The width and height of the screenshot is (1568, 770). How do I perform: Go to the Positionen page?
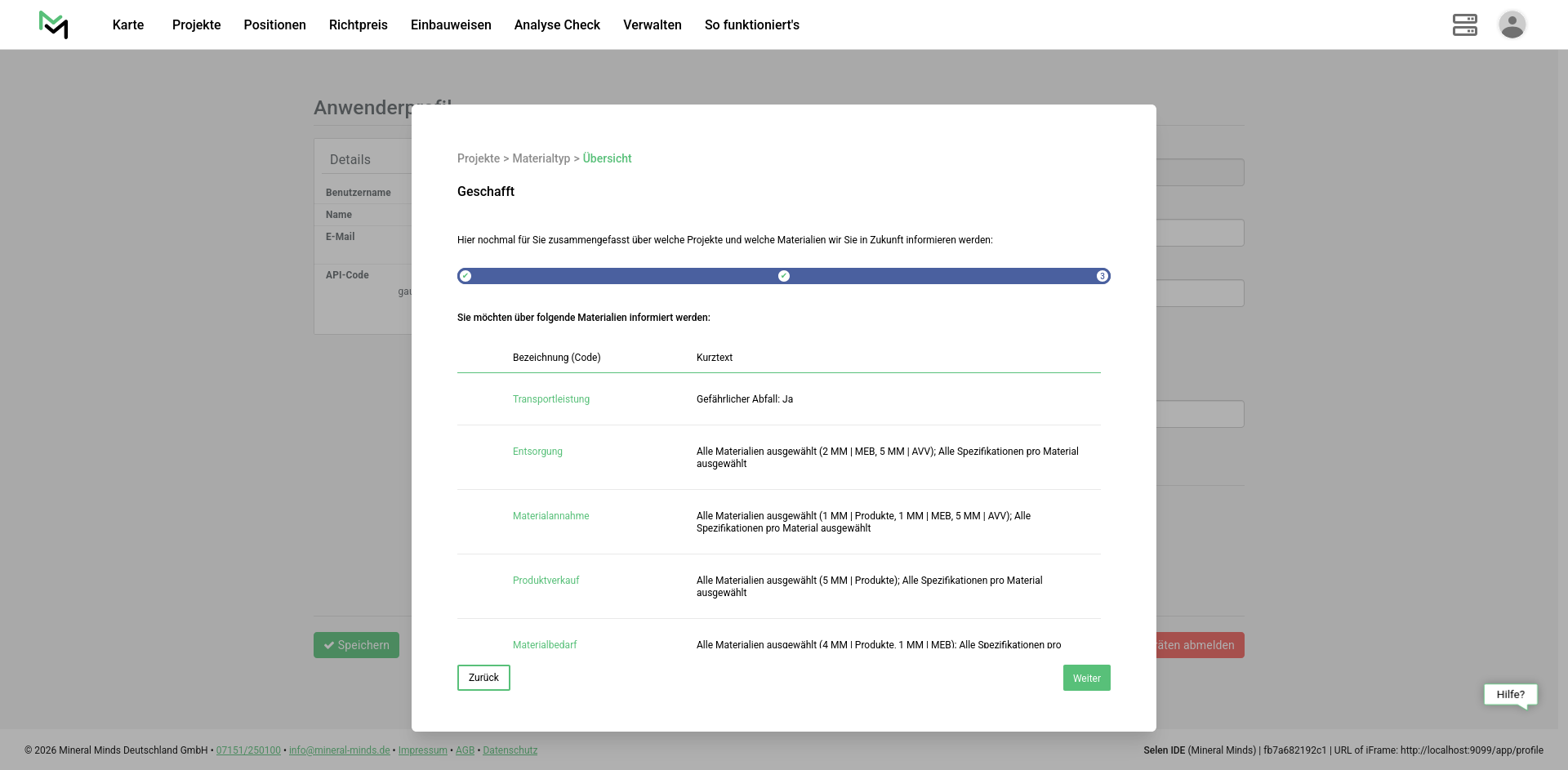(x=274, y=25)
